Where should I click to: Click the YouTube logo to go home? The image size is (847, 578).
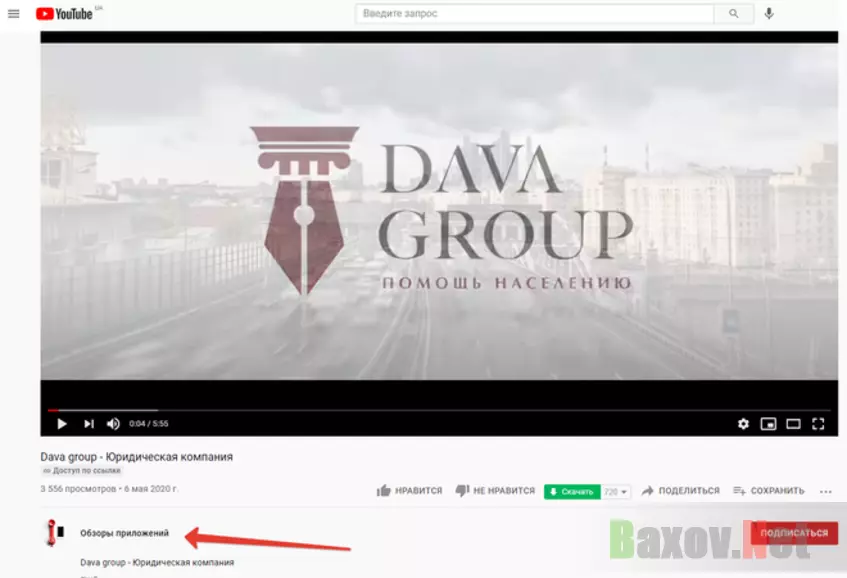(64, 14)
